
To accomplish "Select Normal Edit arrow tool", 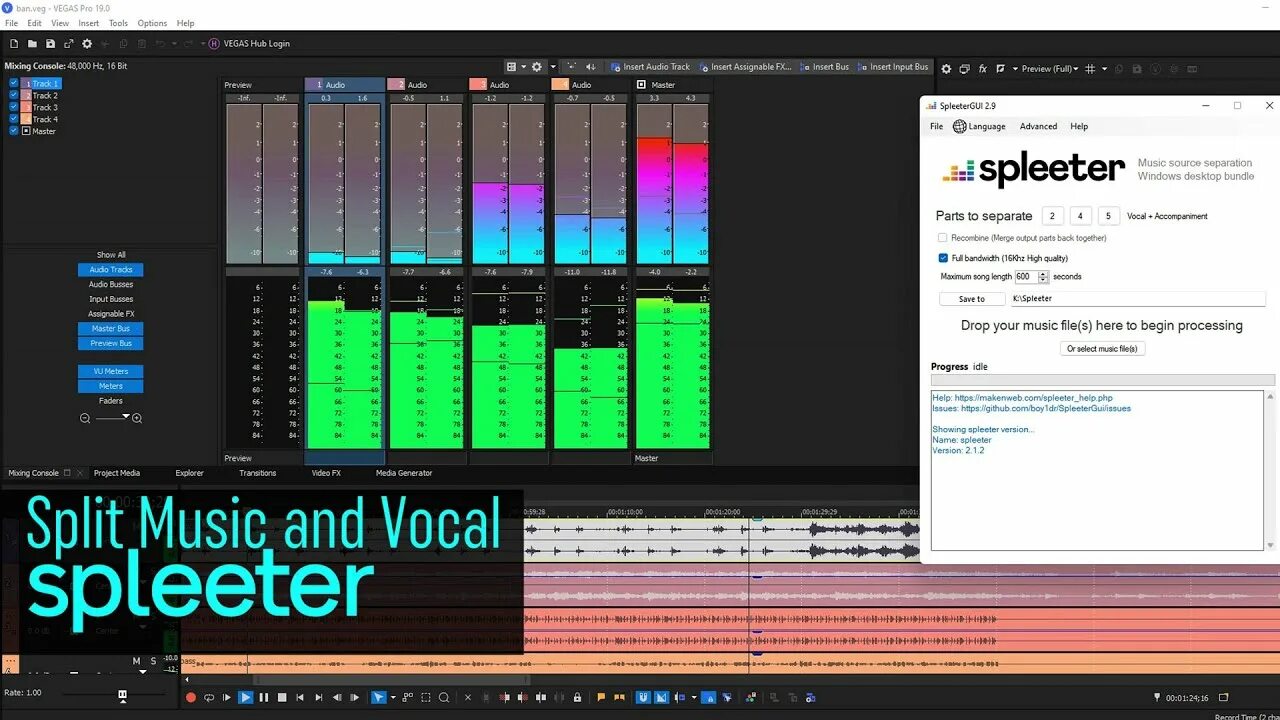I will [378, 698].
